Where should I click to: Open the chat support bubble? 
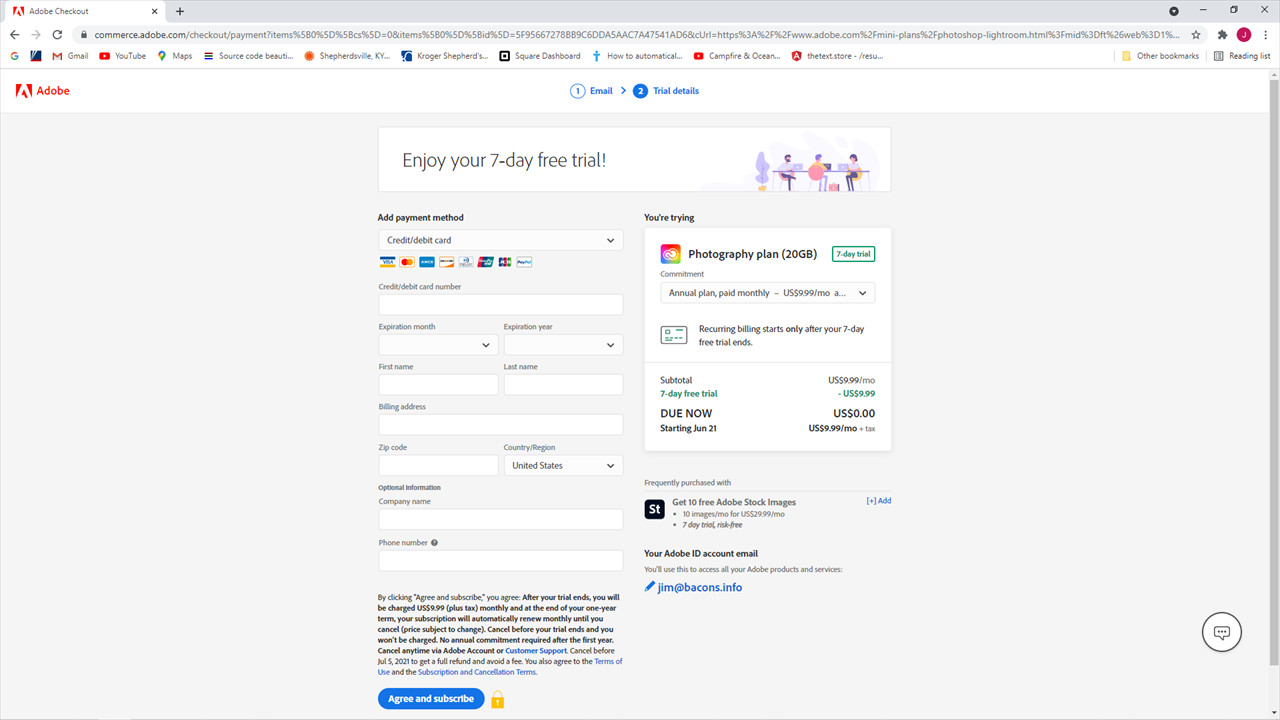pos(1221,632)
